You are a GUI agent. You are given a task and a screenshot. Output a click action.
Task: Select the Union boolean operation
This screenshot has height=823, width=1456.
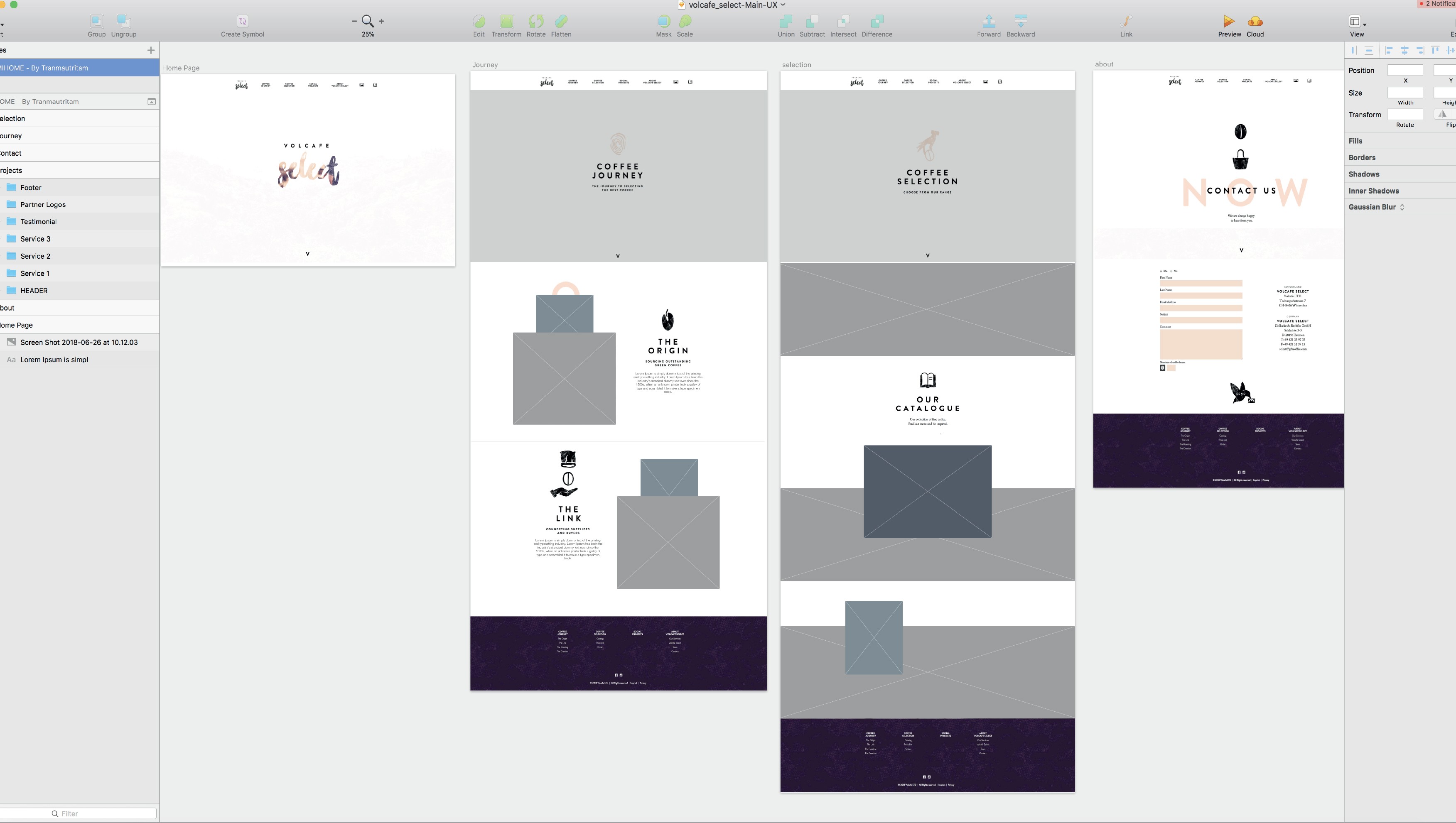click(x=786, y=22)
